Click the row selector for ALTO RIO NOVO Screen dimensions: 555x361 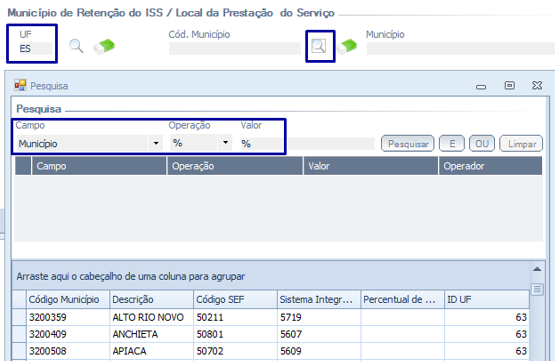[19, 317]
